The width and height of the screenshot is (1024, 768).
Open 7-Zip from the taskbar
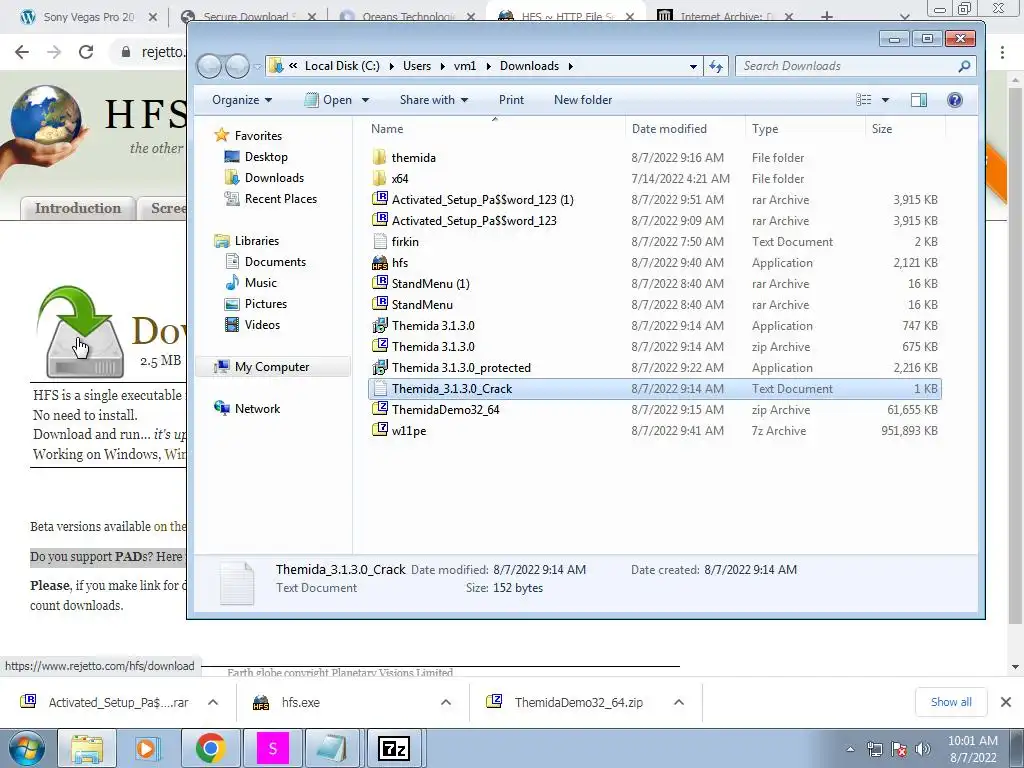394,748
